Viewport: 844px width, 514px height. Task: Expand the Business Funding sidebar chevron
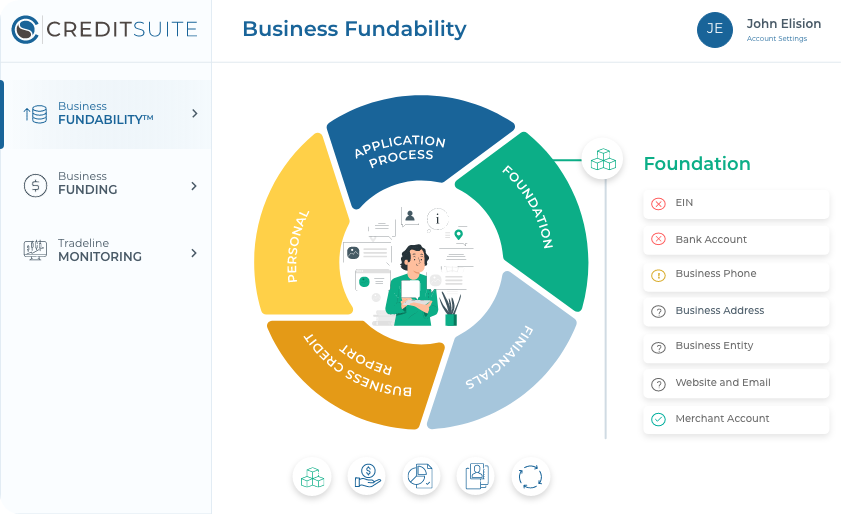point(195,186)
